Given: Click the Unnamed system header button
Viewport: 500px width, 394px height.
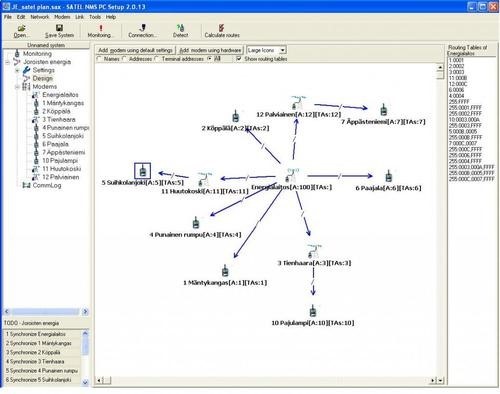Looking at the screenshot, I should 46,45.
